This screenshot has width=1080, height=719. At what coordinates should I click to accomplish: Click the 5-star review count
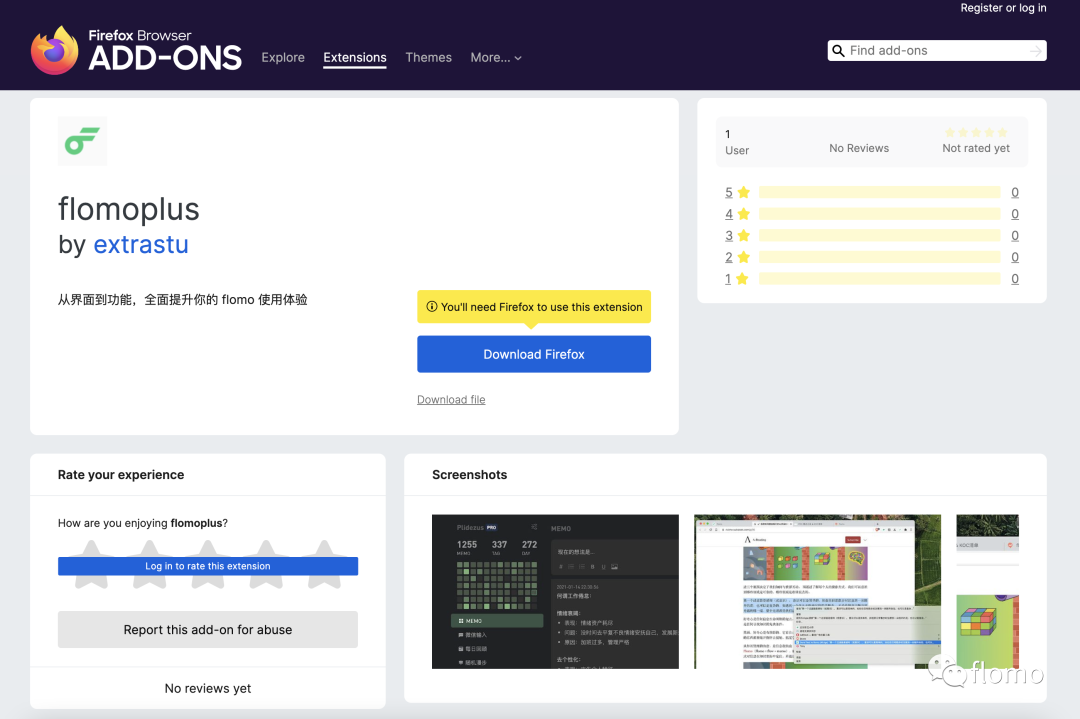coord(1015,192)
